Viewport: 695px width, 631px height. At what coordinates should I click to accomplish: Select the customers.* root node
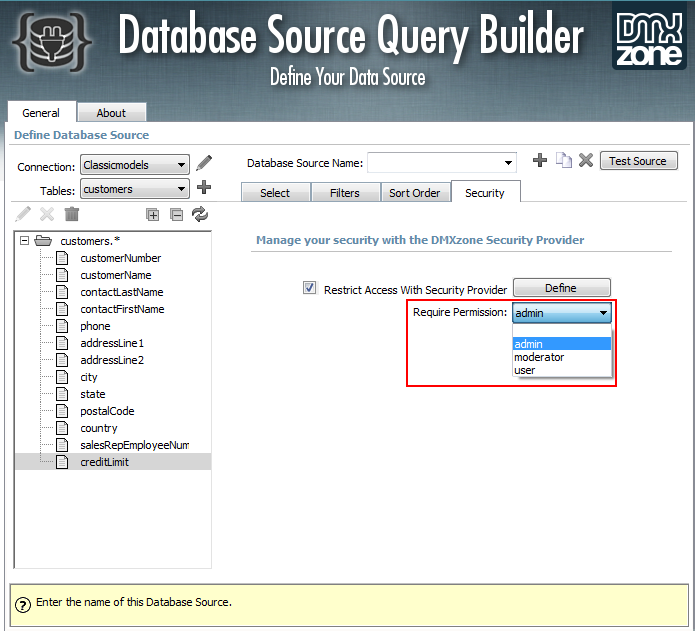pos(90,241)
